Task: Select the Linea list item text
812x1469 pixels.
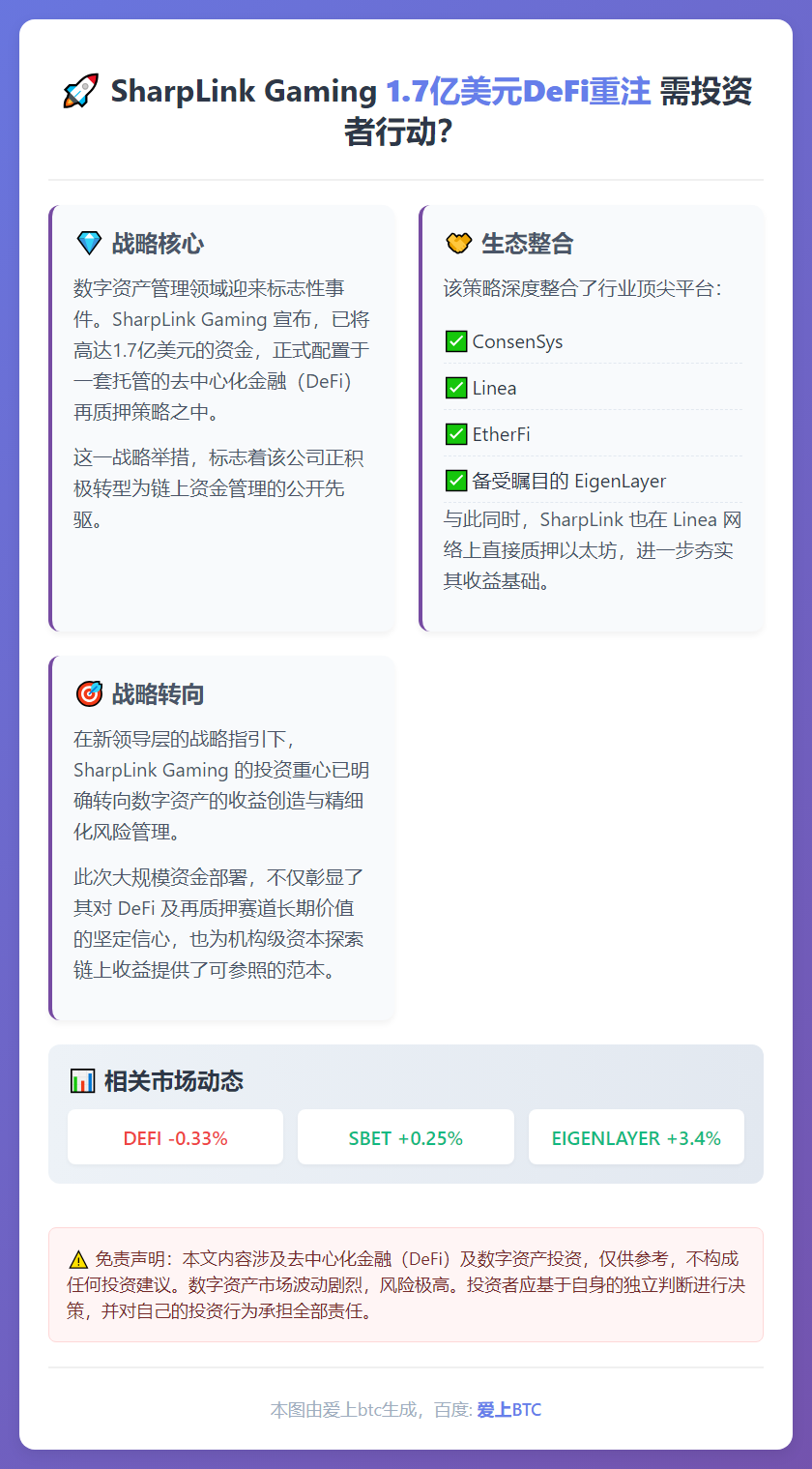Action: coord(494,388)
